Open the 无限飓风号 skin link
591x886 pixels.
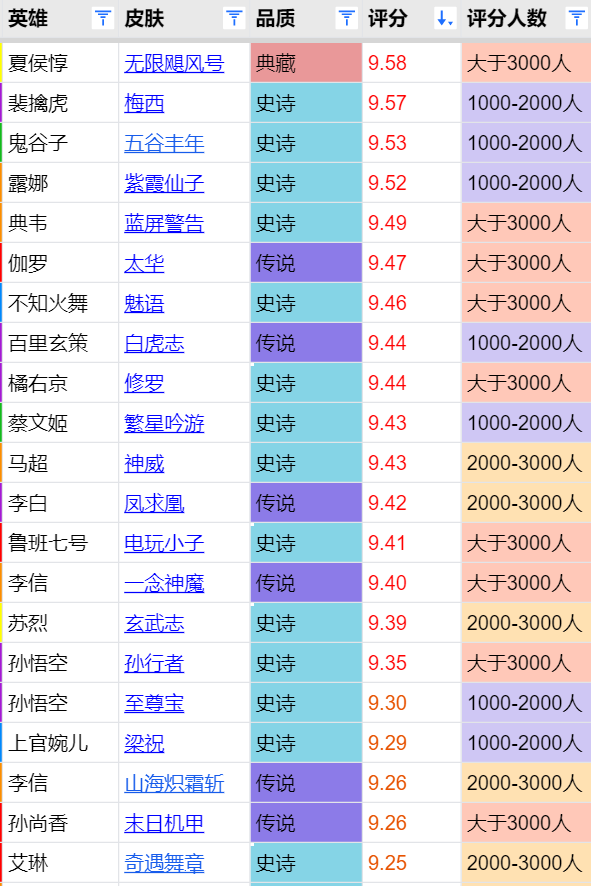point(174,63)
